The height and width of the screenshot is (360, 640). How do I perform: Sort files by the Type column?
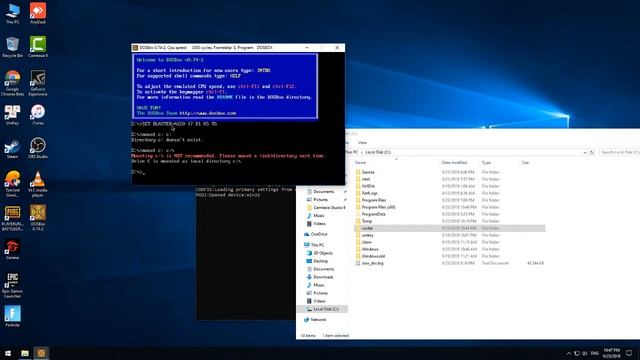(486, 162)
